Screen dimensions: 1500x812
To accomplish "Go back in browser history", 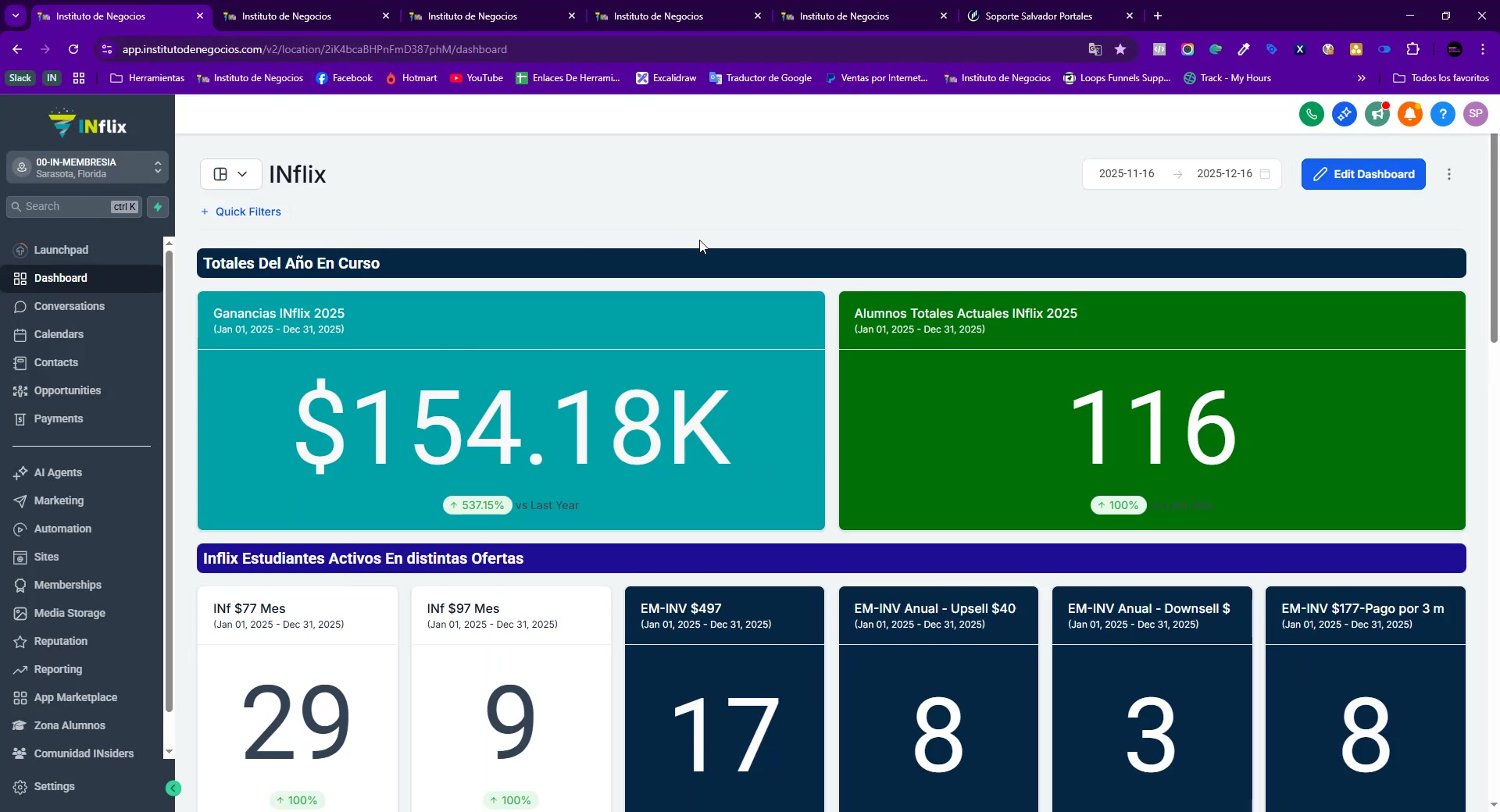I will 17,49.
